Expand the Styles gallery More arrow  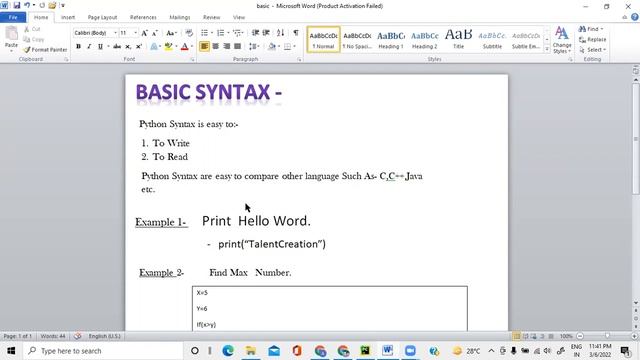547,49
